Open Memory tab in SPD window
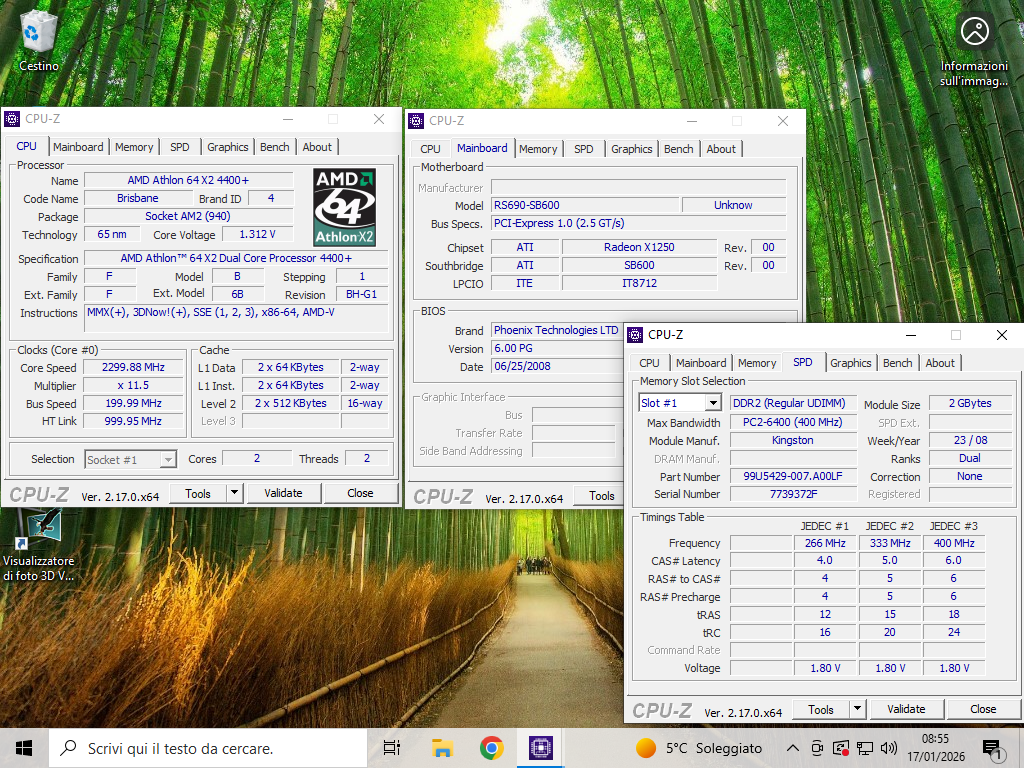Image resolution: width=1024 pixels, height=768 pixels. (x=757, y=363)
